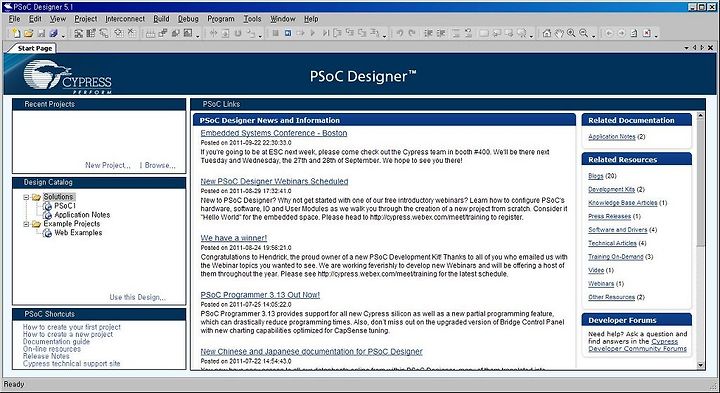
Task: Click the PSoC Links scrollbar down arrow
Action: click(700, 365)
